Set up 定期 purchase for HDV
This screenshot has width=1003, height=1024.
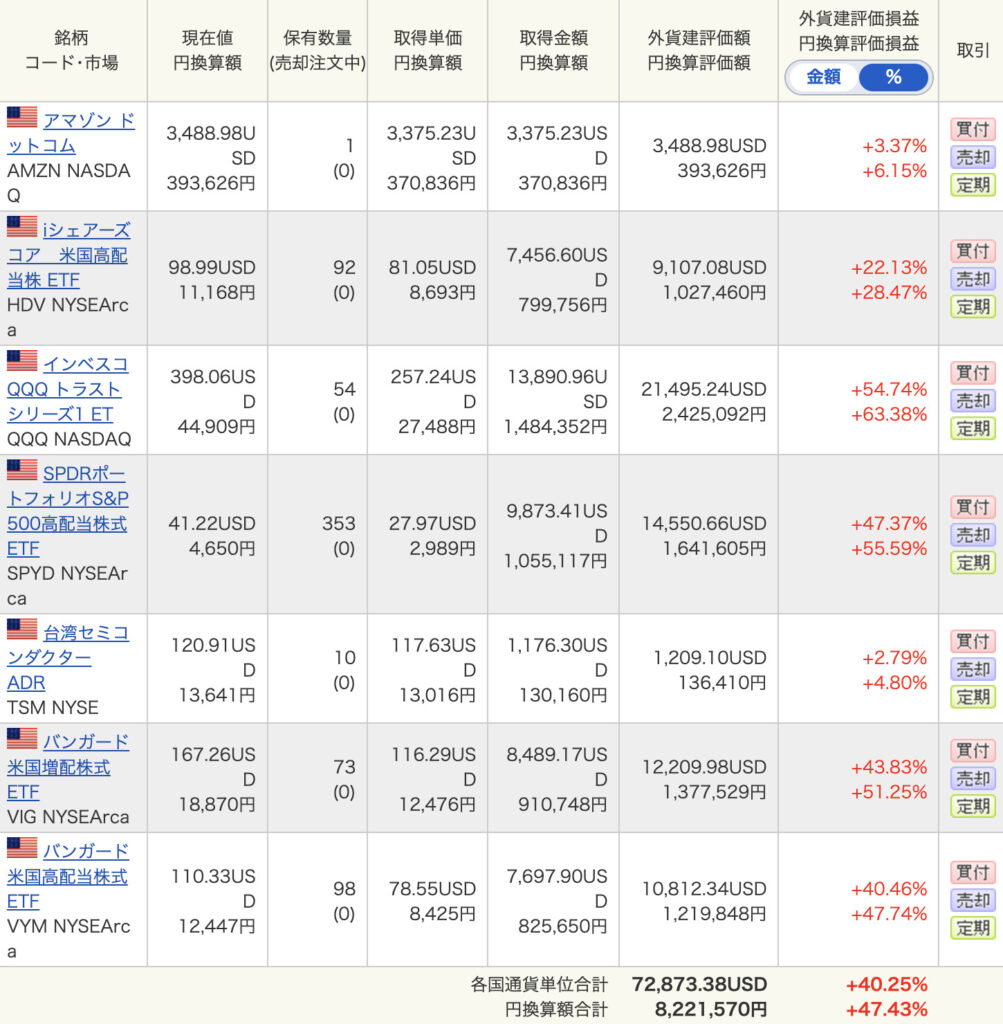coord(972,306)
